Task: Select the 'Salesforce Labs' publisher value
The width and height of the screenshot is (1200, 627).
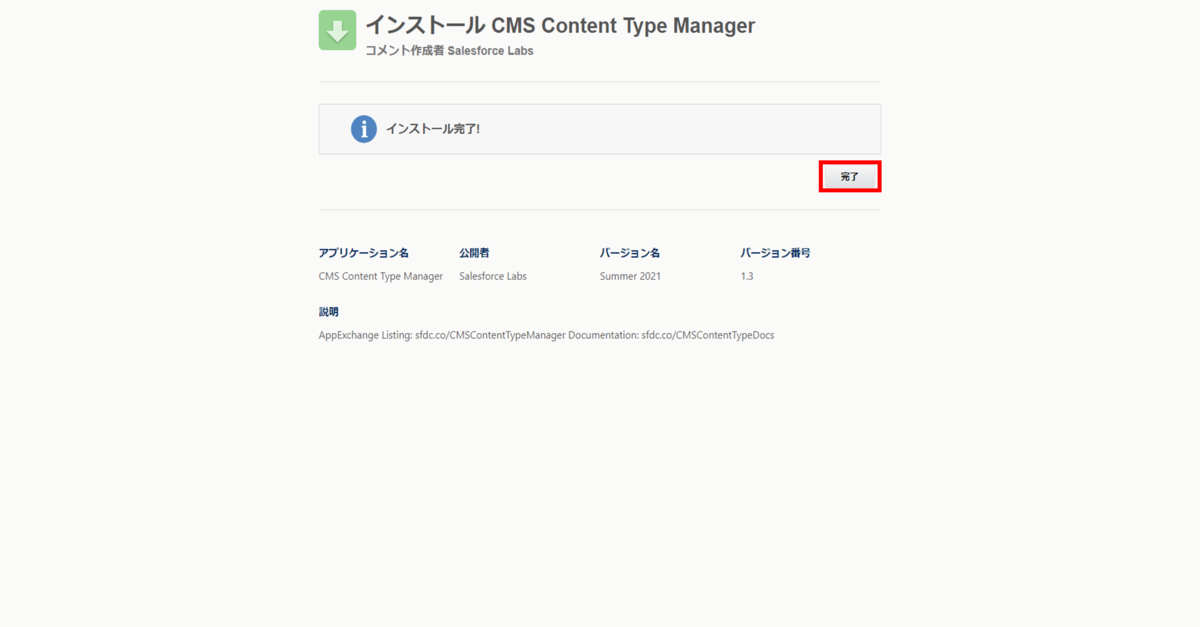Action: click(x=493, y=276)
